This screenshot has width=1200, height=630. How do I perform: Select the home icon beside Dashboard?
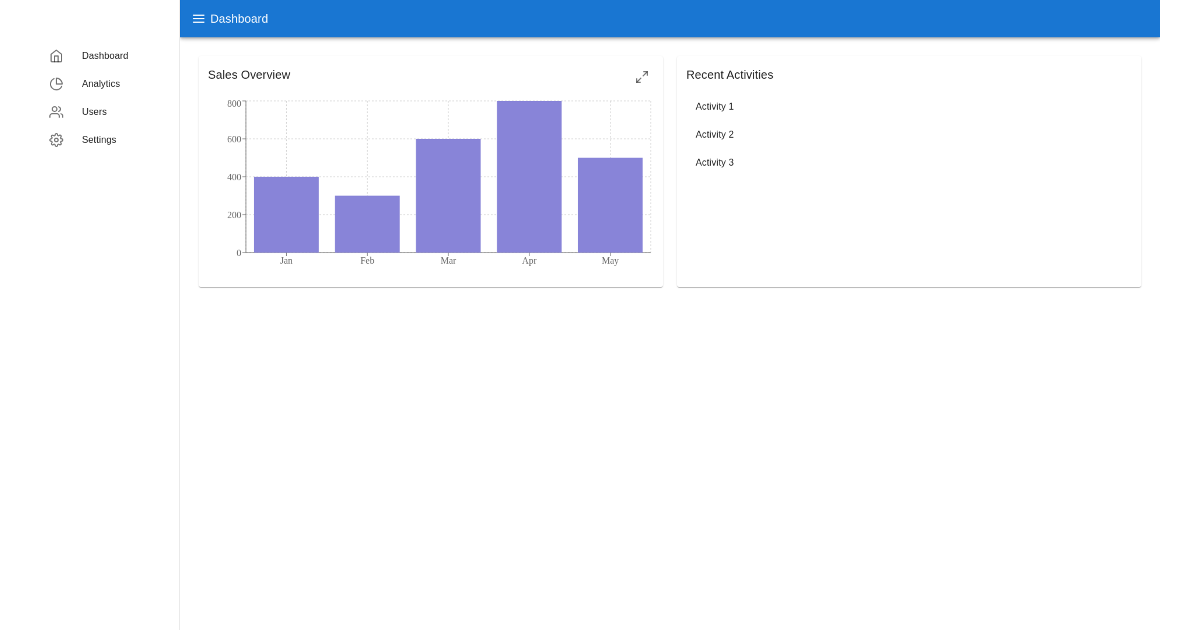[x=56, y=56]
